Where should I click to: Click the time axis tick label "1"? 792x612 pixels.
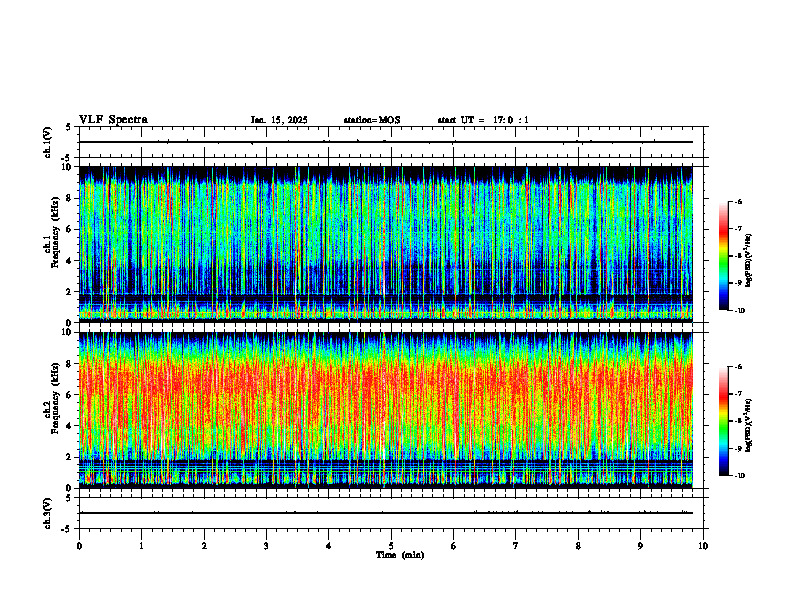pyautogui.click(x=141, y=546)
